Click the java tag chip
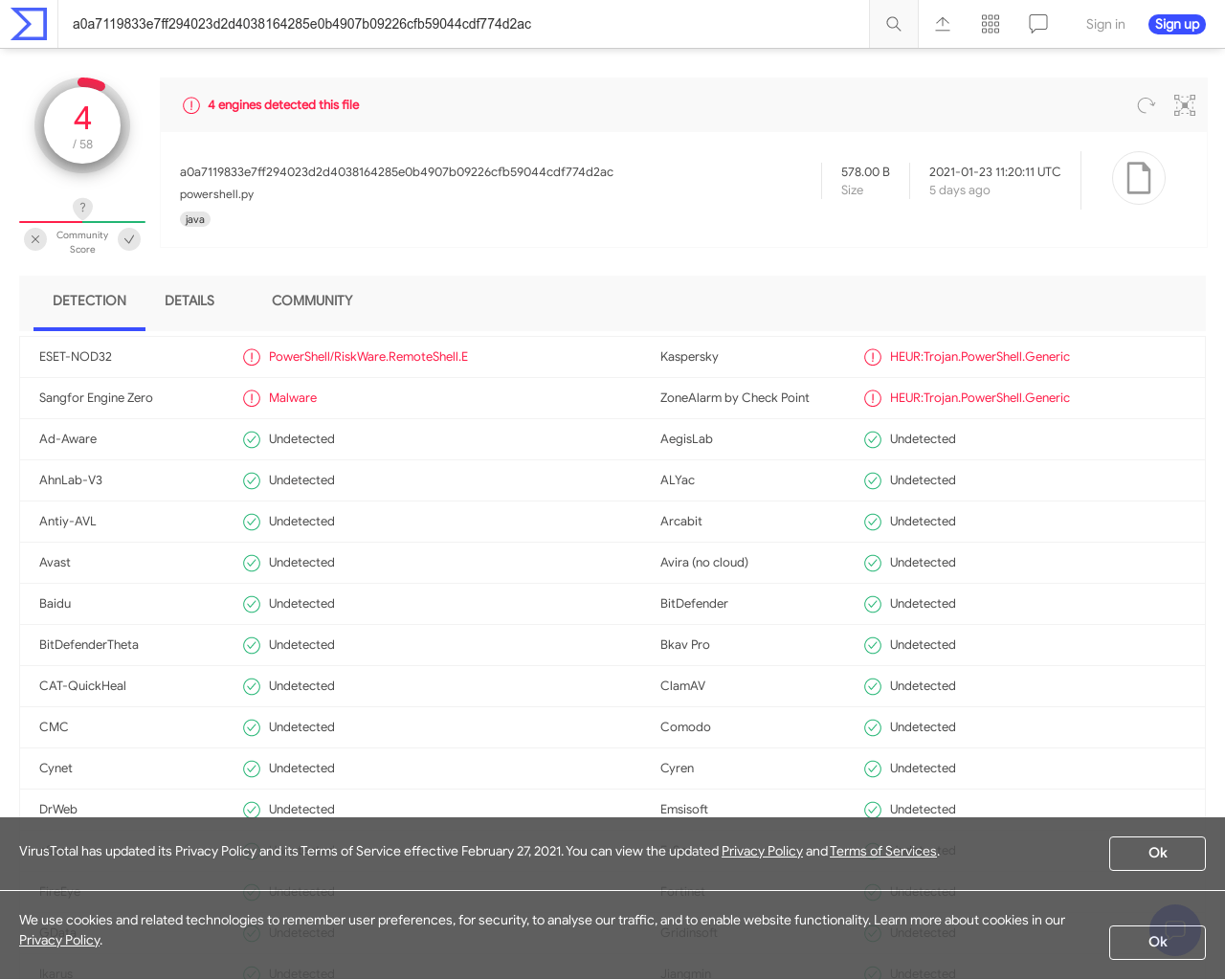 click(x=195, y=219)
